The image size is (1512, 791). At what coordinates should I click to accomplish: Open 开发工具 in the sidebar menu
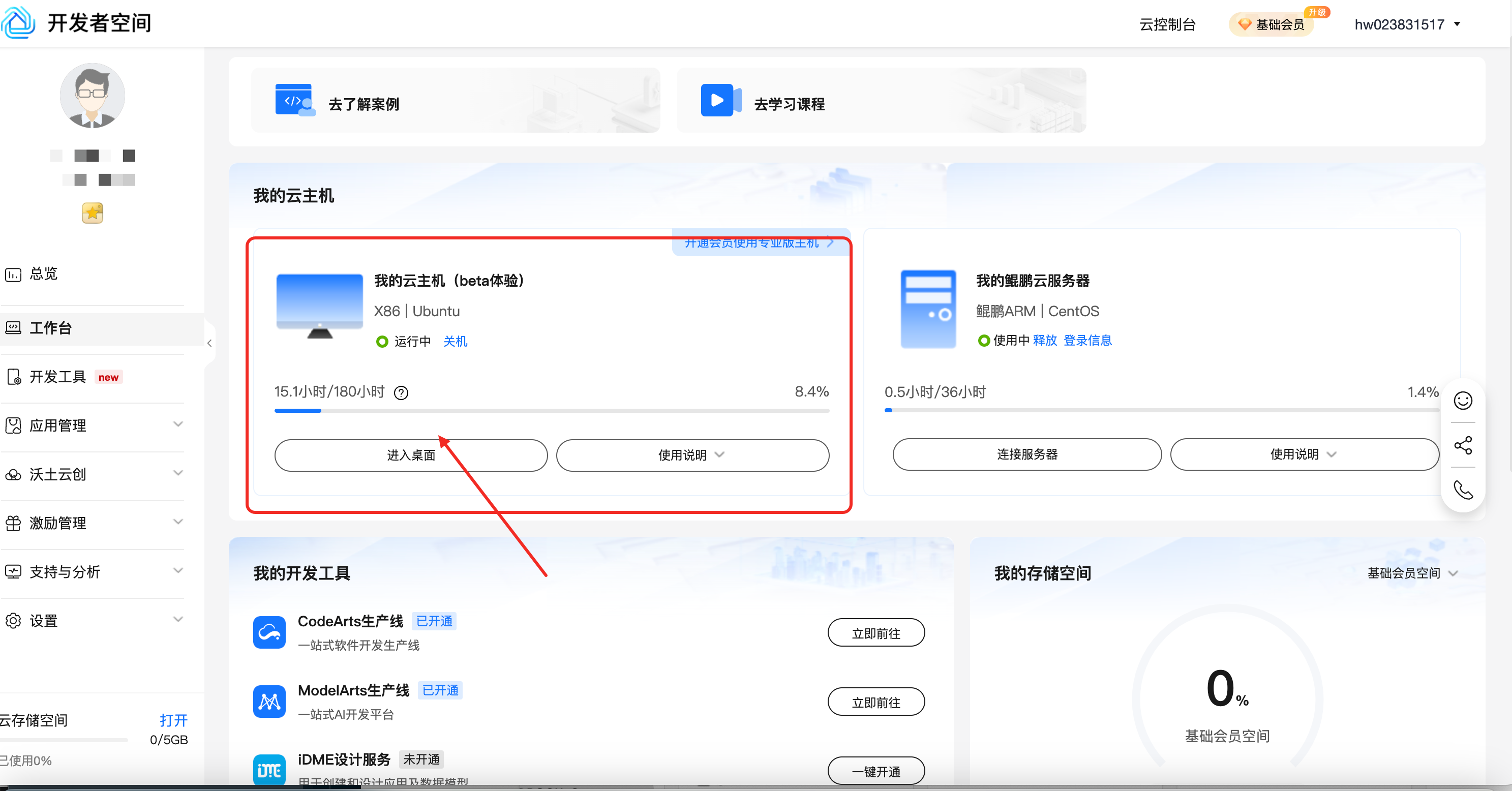57,377
